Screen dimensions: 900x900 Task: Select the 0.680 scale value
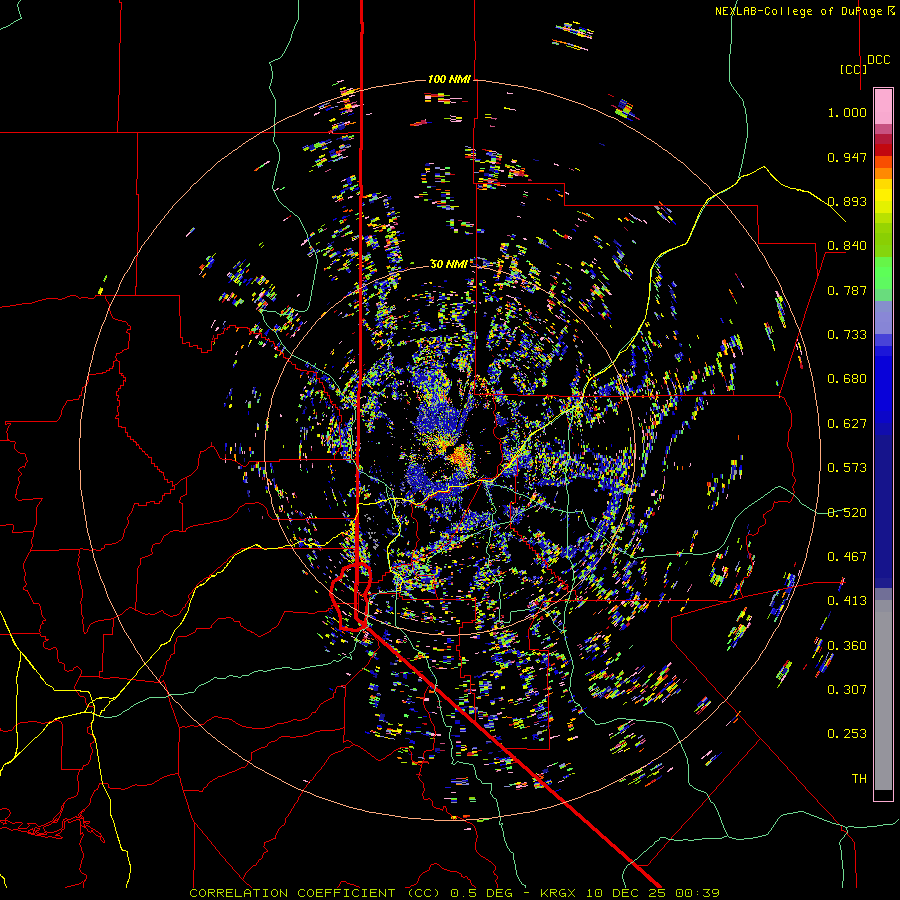click(x=847, y=379)
